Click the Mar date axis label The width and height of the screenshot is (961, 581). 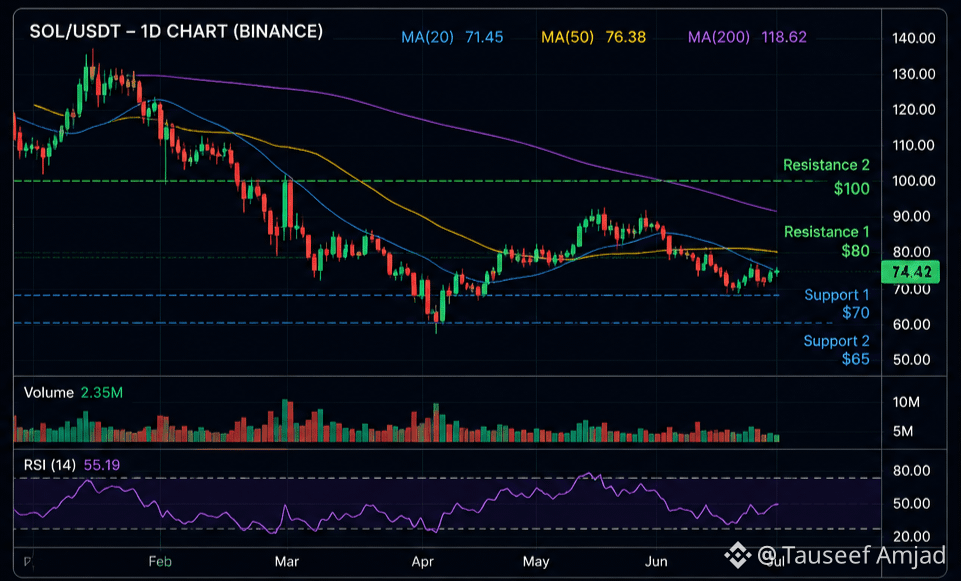tap(287, 561)
